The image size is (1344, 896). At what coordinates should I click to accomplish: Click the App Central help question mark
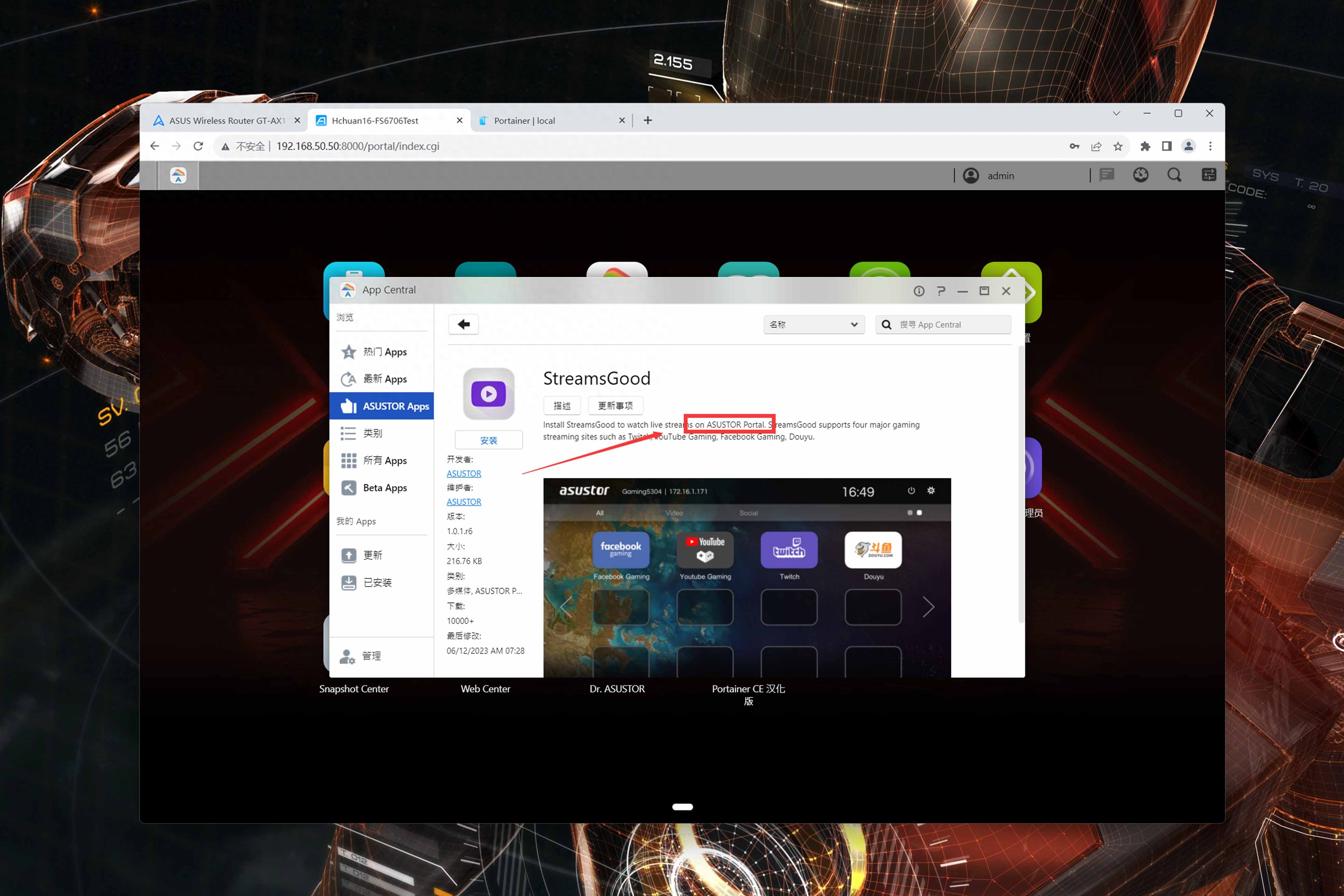point(941,291)
